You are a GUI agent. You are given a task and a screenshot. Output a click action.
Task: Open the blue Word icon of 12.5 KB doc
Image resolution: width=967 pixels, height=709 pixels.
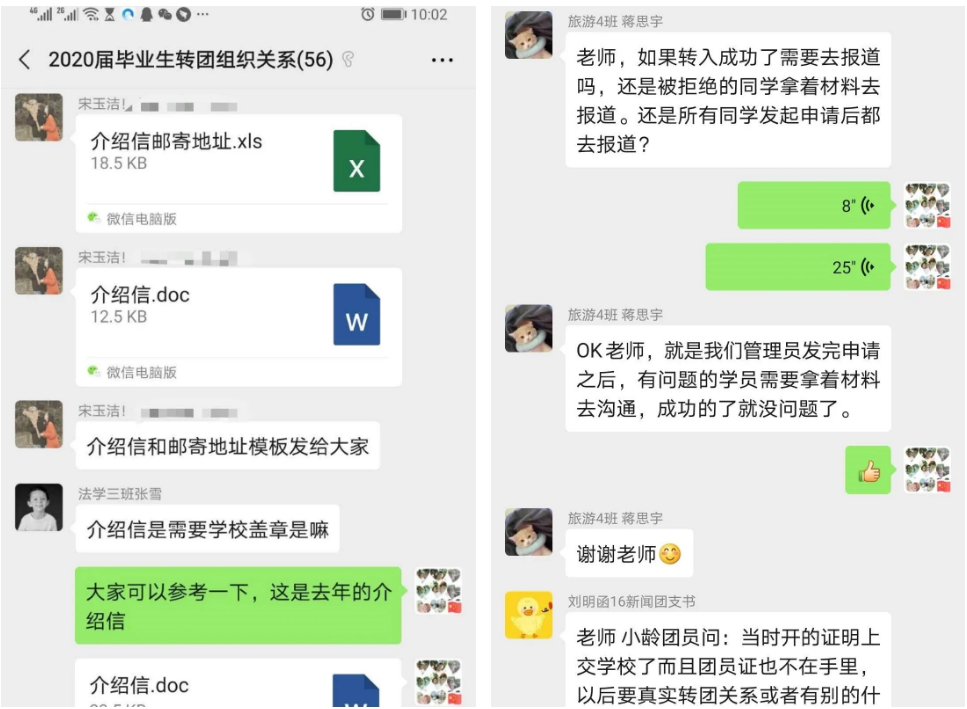pyautogui.click(x=356, y=314)
